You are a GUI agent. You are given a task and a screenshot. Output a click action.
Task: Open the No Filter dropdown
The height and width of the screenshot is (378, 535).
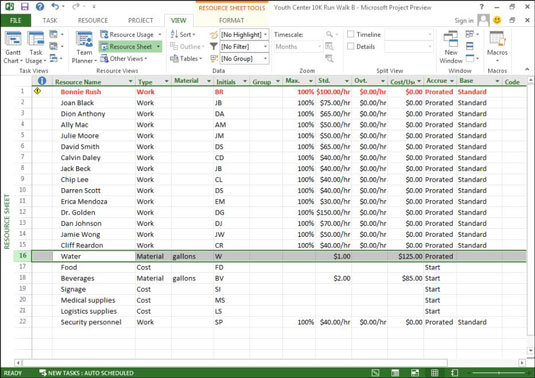tap(265, 46)
